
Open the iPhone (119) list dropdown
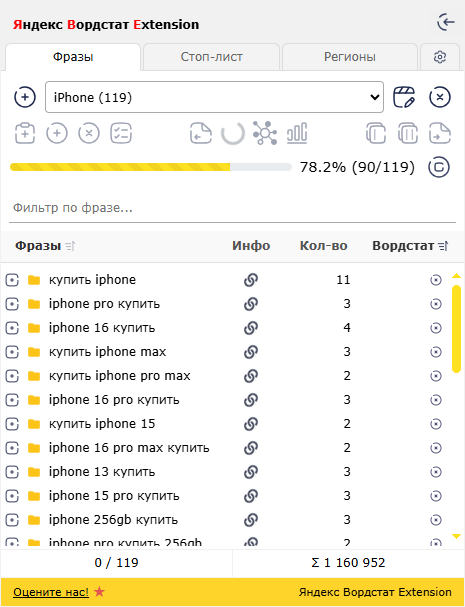pyautogui.click(x=214, y=97)
